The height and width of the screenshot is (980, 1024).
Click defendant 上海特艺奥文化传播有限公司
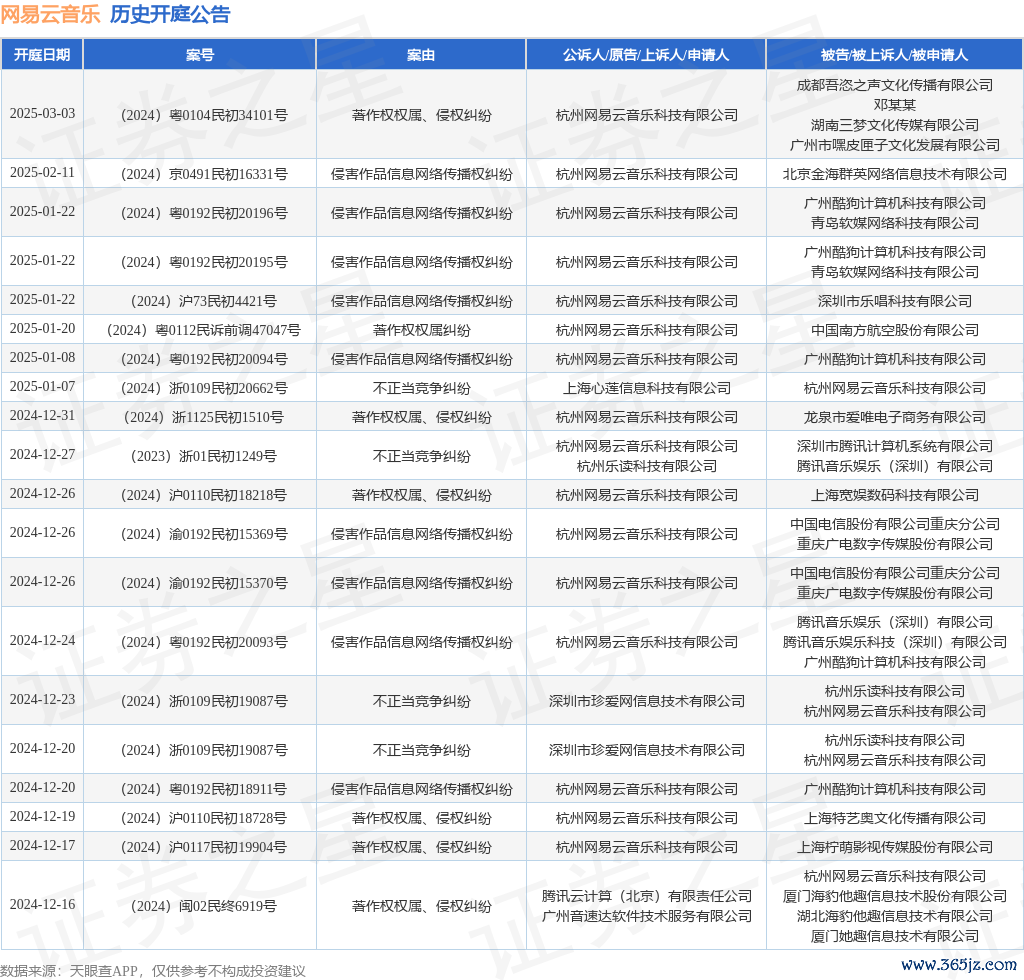coord(895,819)
